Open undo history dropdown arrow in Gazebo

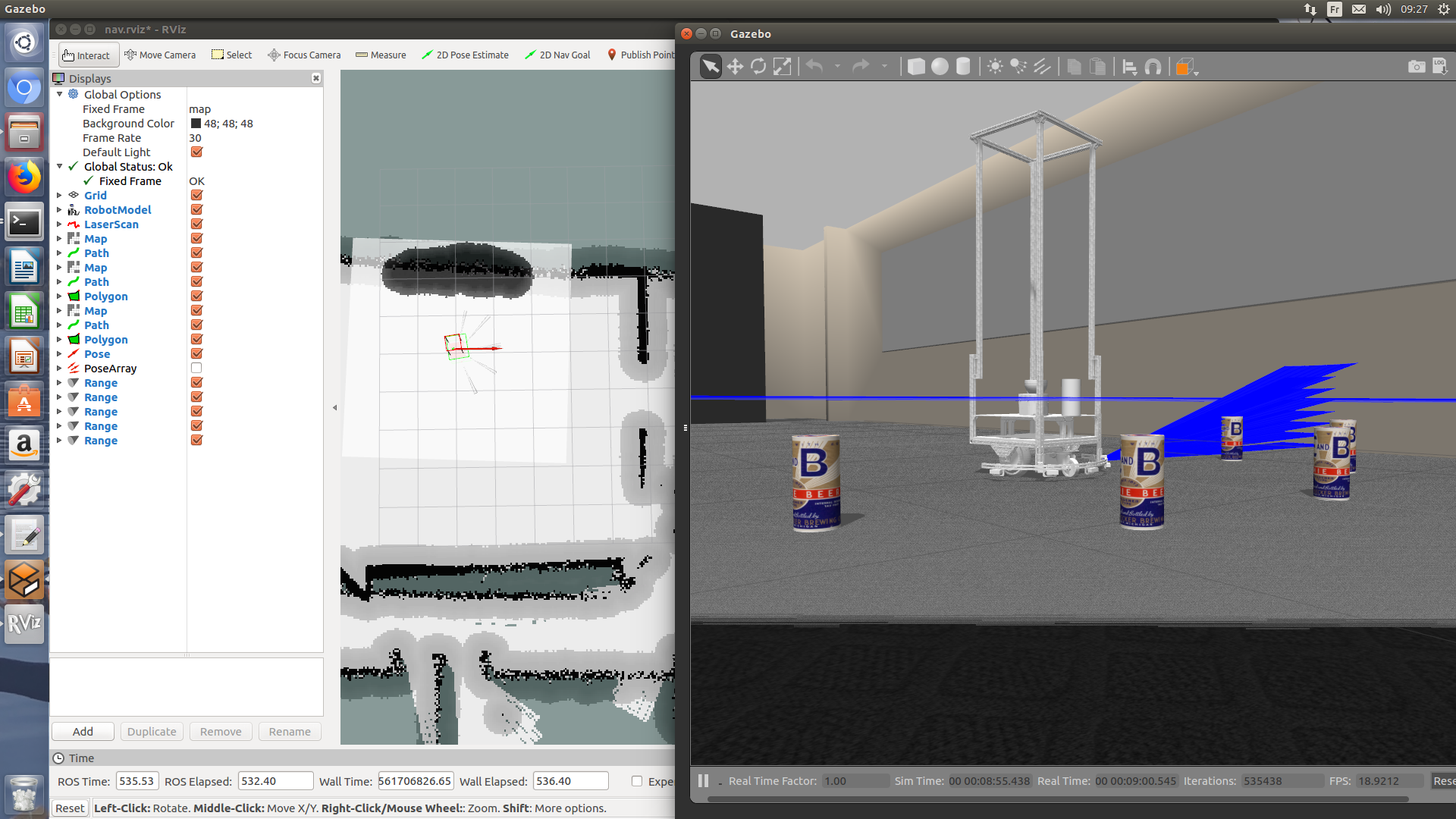click(x=837, y=67)
